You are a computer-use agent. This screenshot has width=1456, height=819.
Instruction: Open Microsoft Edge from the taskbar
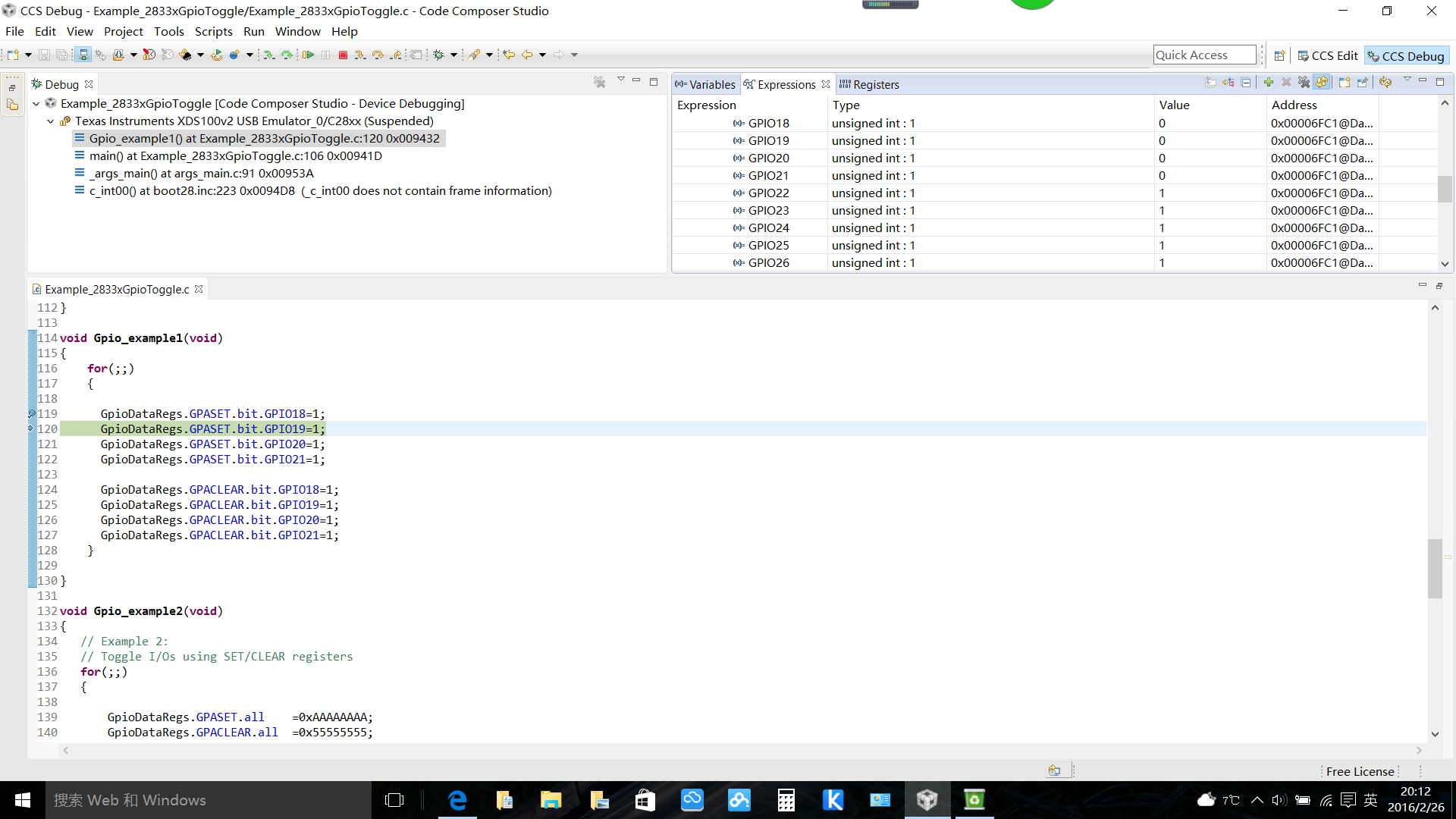click(x=457, y=800)
